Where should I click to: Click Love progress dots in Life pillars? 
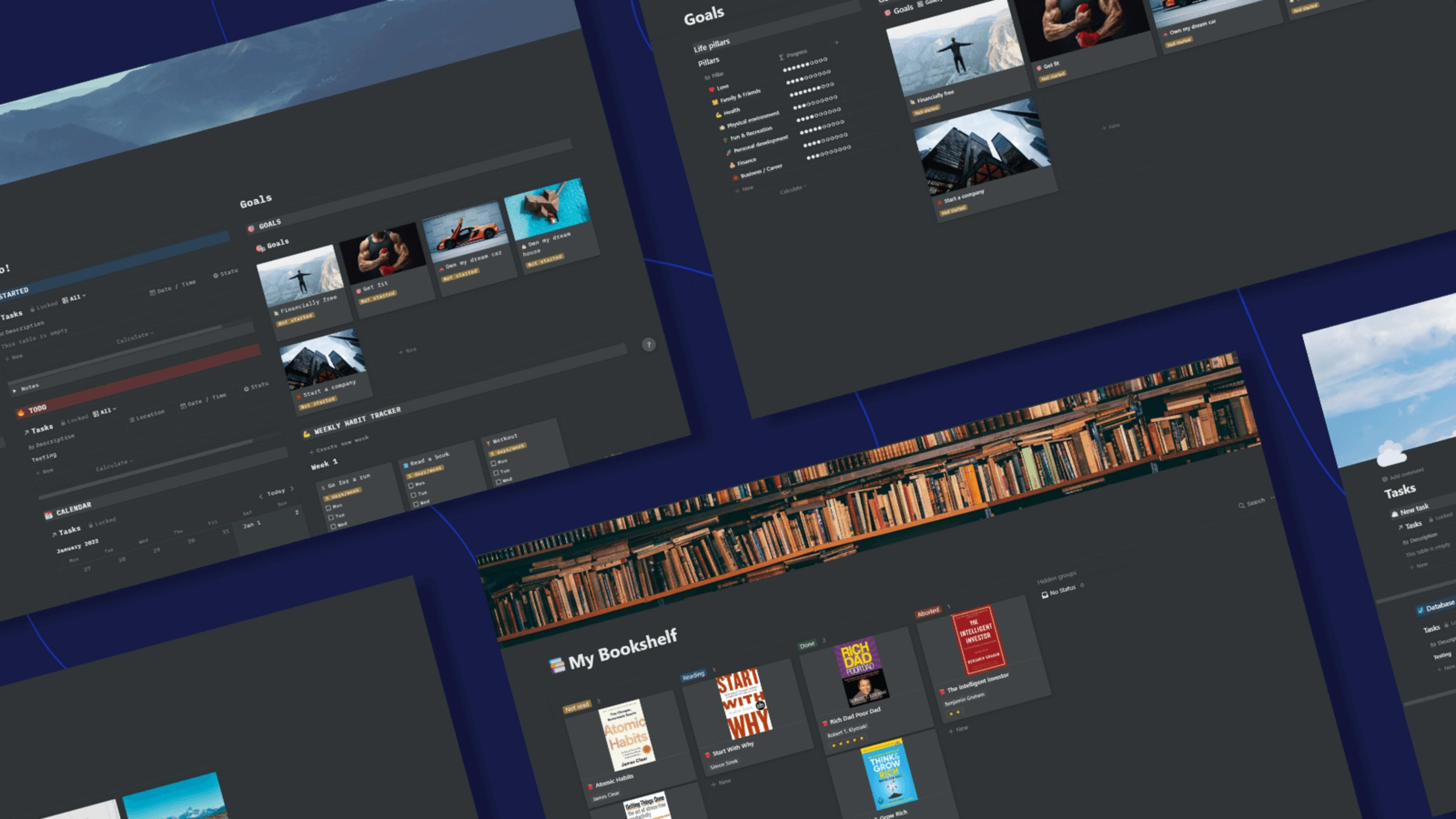tap(805, 64)
